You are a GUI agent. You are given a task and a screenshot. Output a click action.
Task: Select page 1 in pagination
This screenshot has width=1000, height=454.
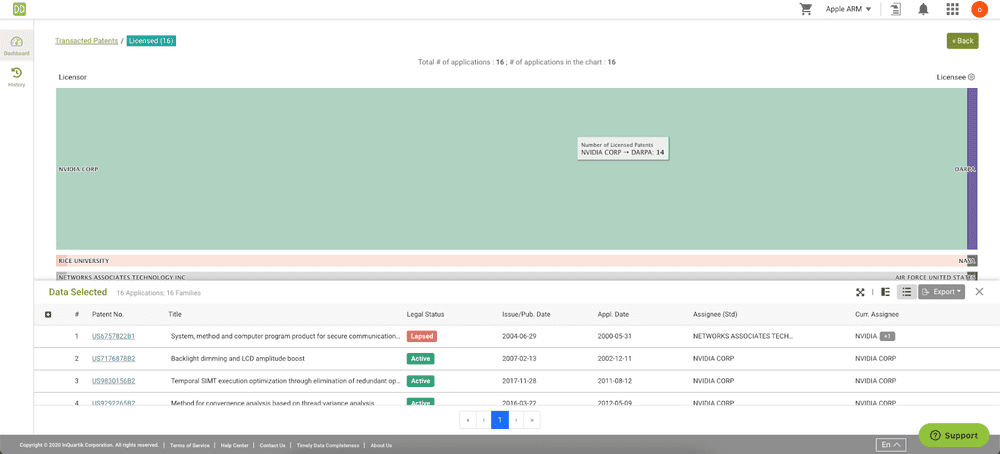coord(500,420)
